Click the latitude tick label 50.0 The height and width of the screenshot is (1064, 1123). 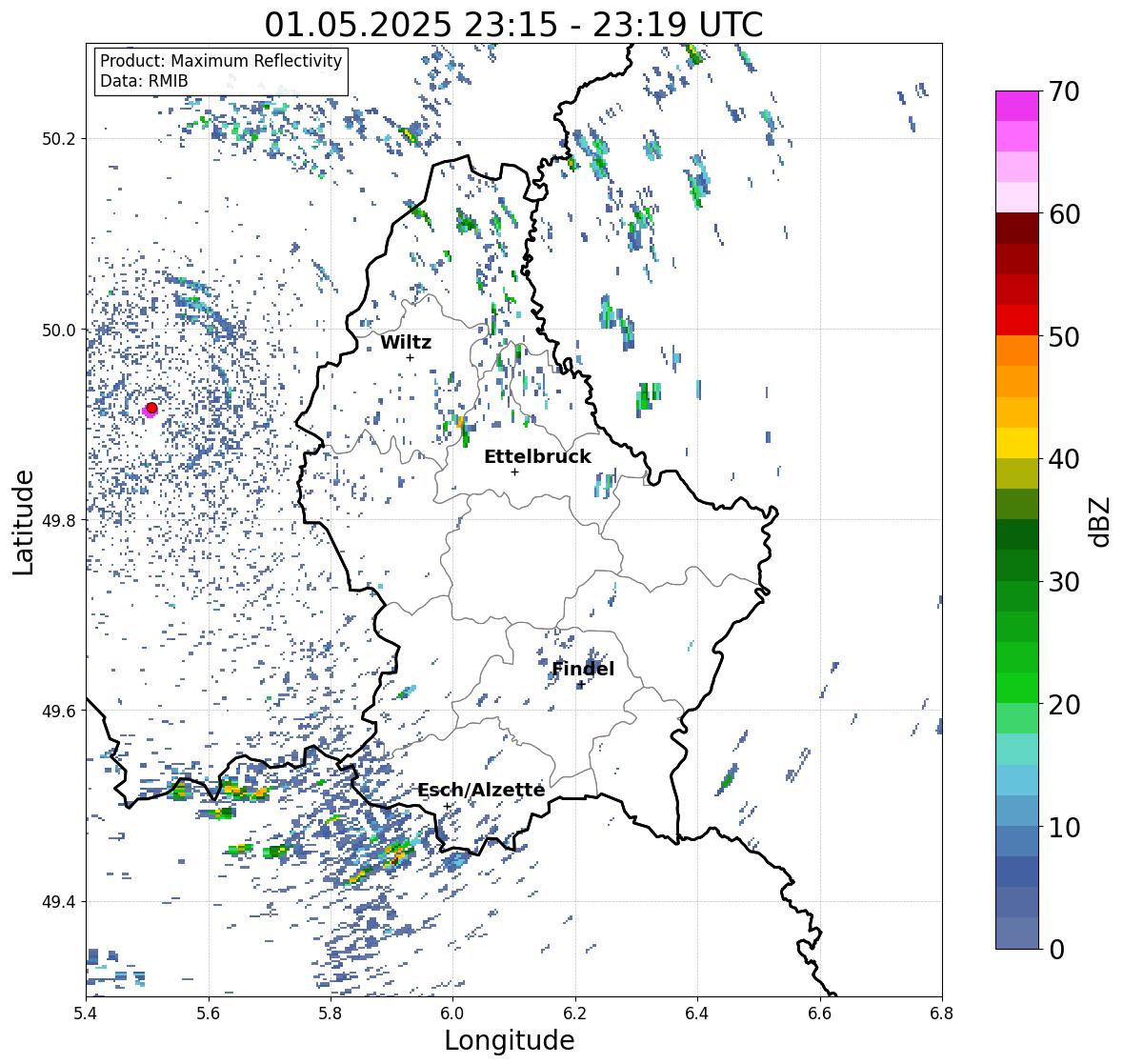click(x=59, y=331)
